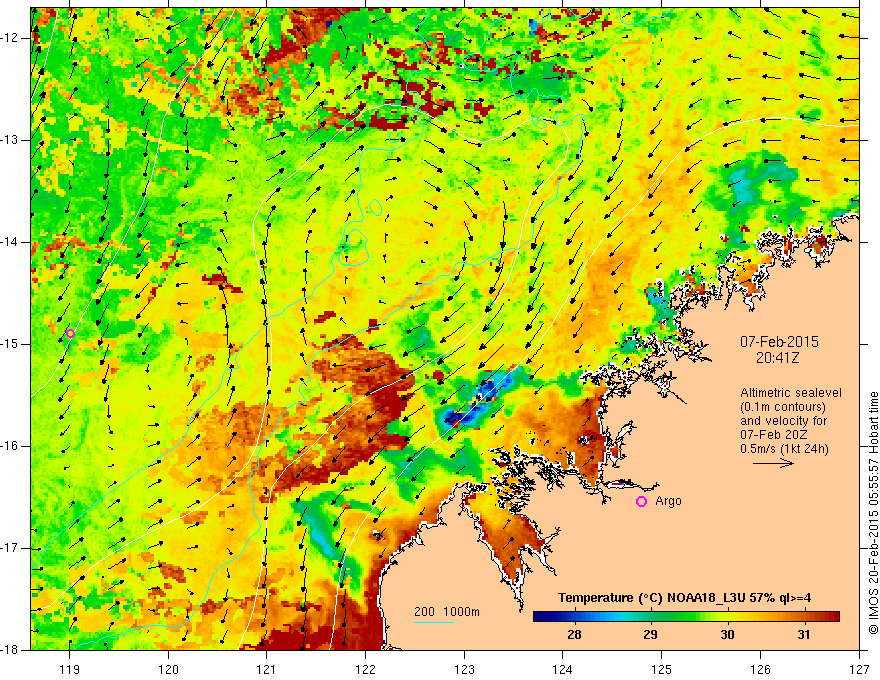Viewport: 880px width, 680px height.
Task: Click the longitude axis label 123
Action: tap(464, 669)
